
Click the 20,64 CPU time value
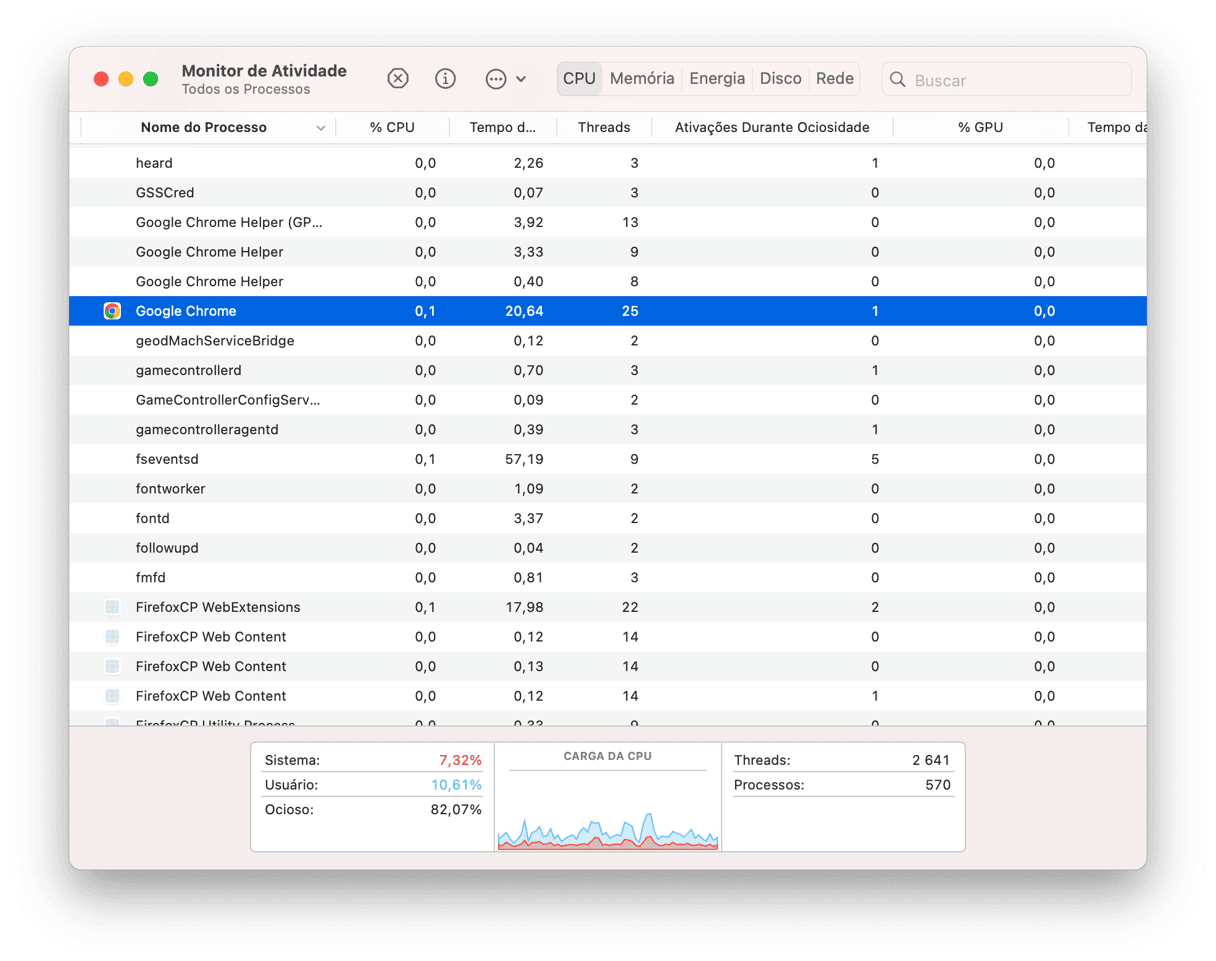(x=525, y=311)
